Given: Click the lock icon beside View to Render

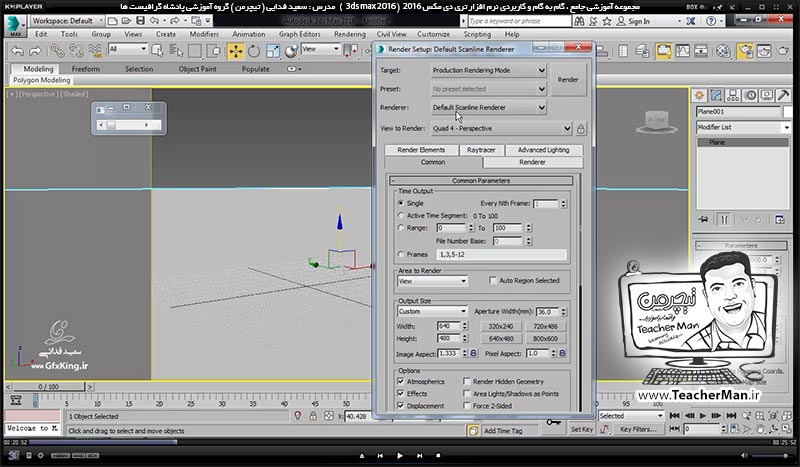Looking at the screenshot, I should pyautogui.click(x=581, y=129).
